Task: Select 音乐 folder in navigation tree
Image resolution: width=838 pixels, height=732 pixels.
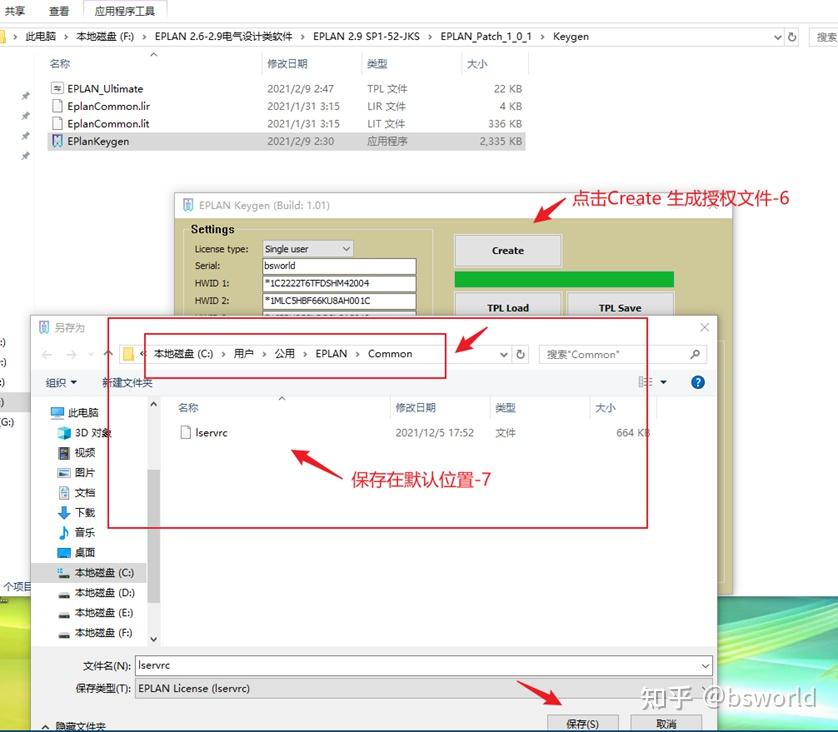Action: (76, 532)
